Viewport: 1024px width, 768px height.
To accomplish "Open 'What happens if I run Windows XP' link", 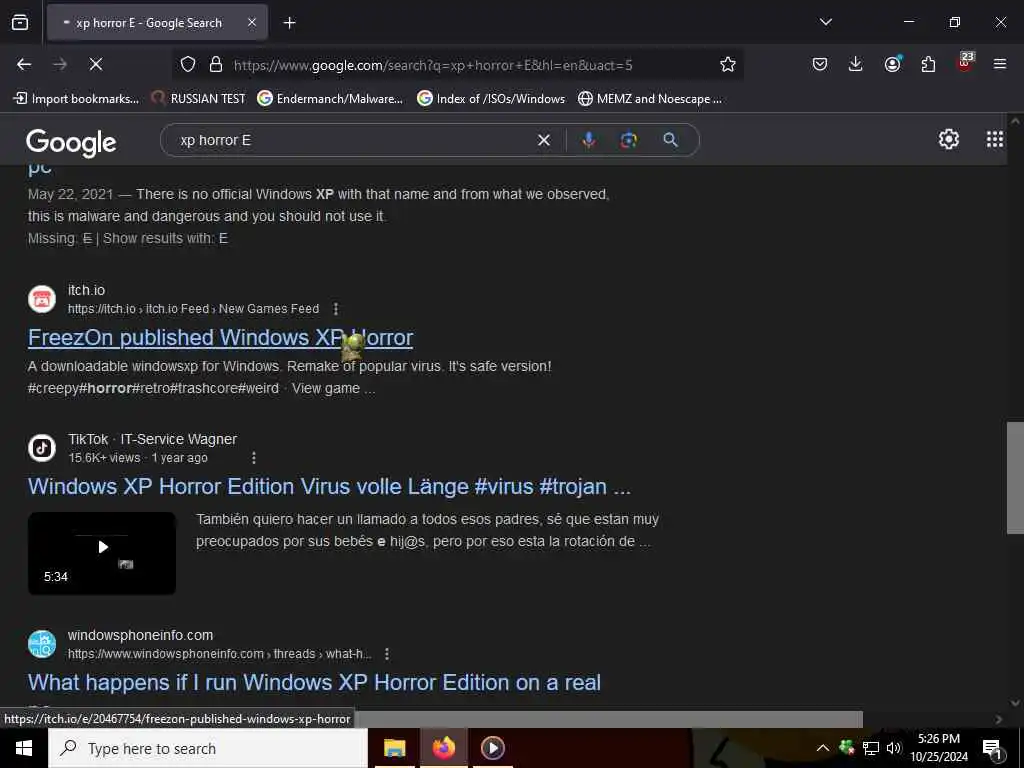I will [314, 682].
